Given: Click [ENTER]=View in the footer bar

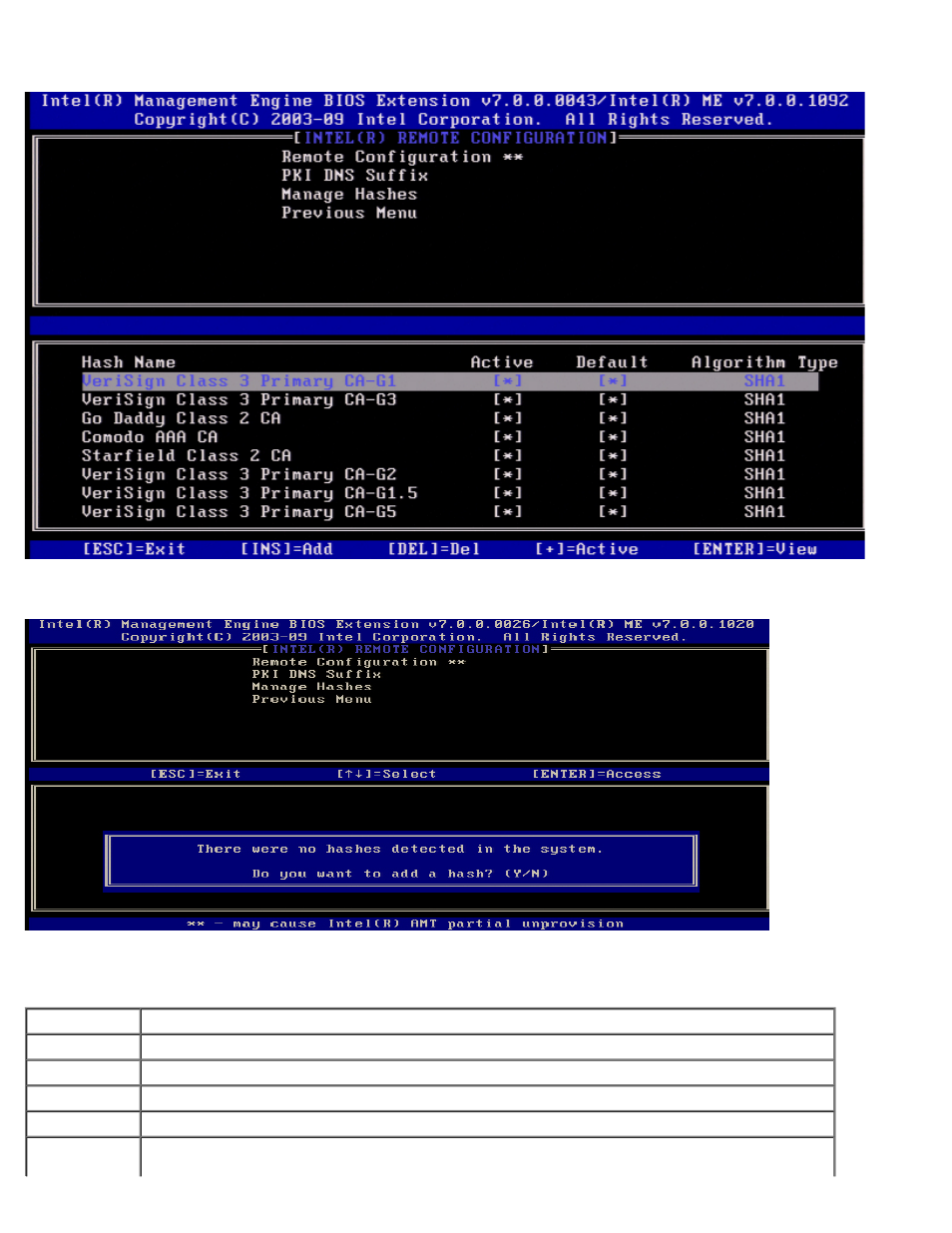Looking at the screenshot, I should point(755,549).
